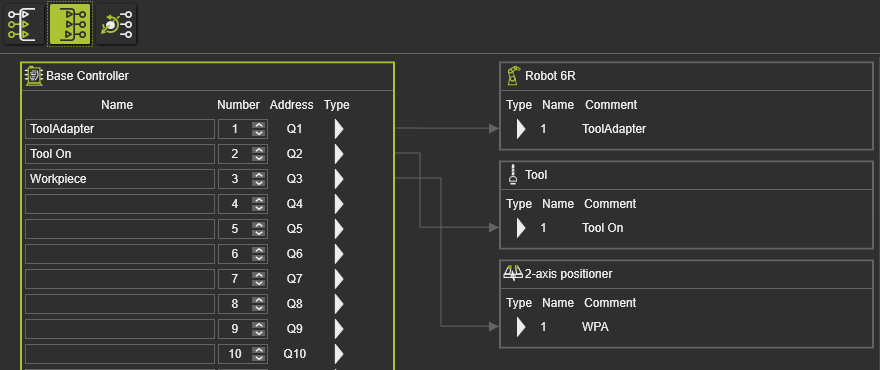Click the Tool panel title
Viewport: 880px width, 370px height.
click(536, 175)
